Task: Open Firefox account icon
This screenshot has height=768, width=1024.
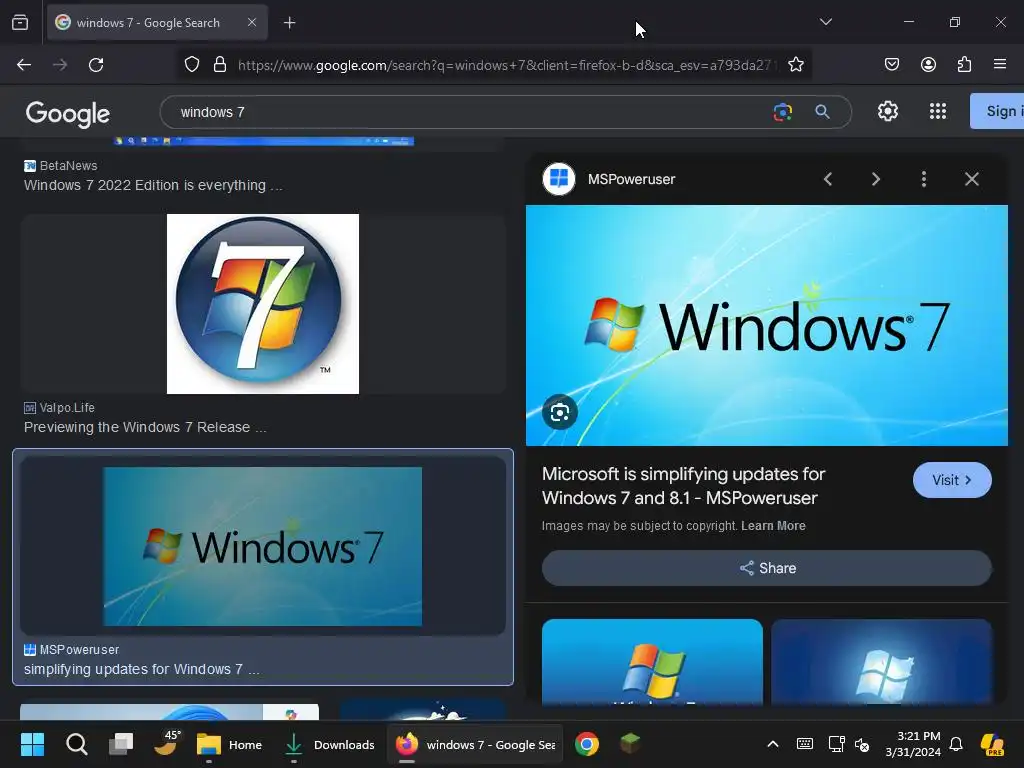Action: 928,64
